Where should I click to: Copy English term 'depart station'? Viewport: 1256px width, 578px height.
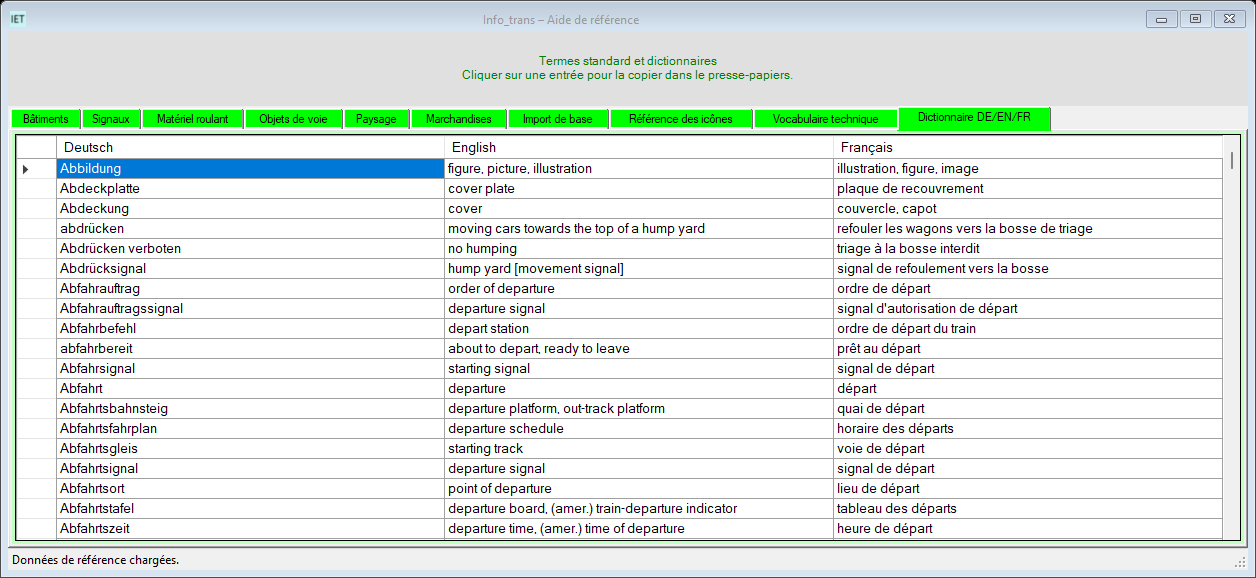[x=638, y=329]
